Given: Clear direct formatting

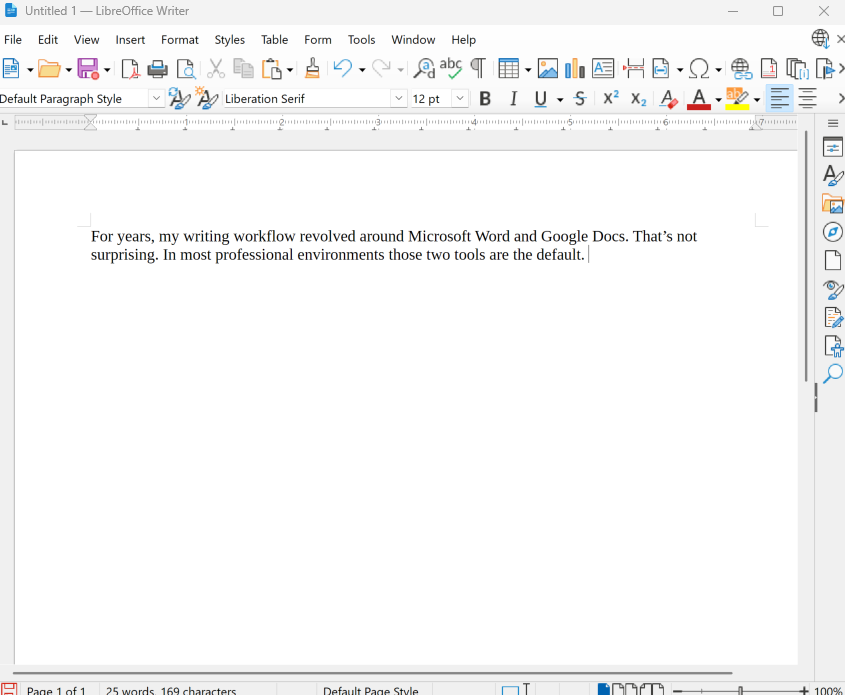Looking at the screenshot, I should pos(669,99).
